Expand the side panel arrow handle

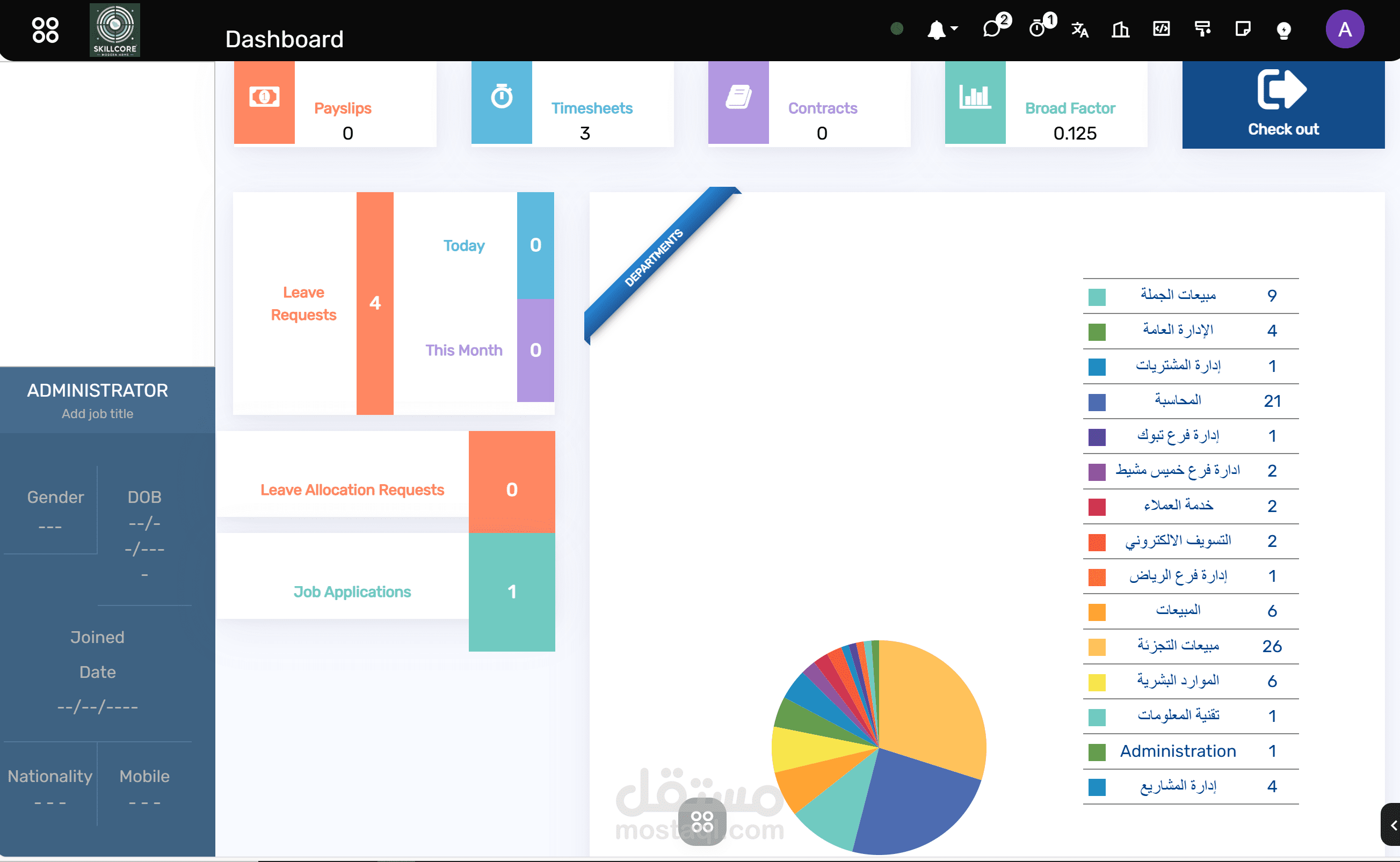(x=1390, y=825)
